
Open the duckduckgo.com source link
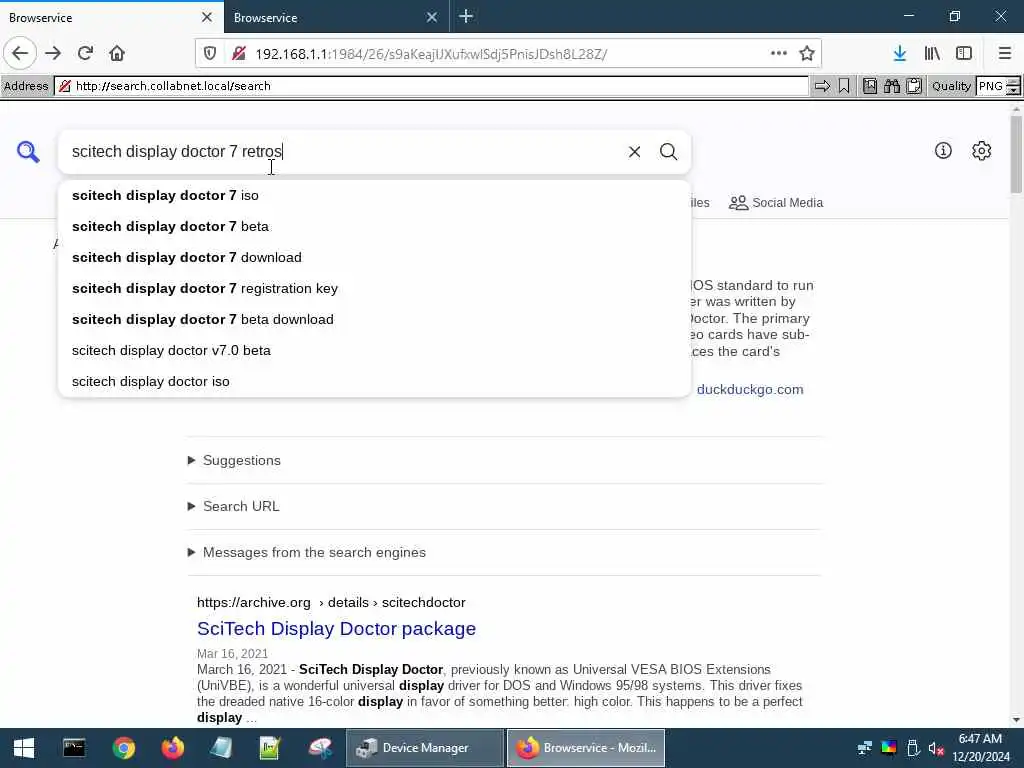(750, 389)
